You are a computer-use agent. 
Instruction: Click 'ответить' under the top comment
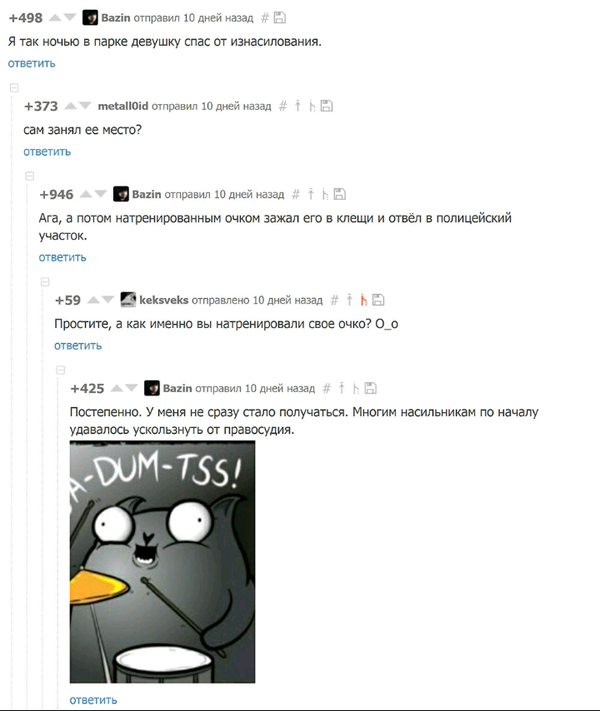coord(31,63)
